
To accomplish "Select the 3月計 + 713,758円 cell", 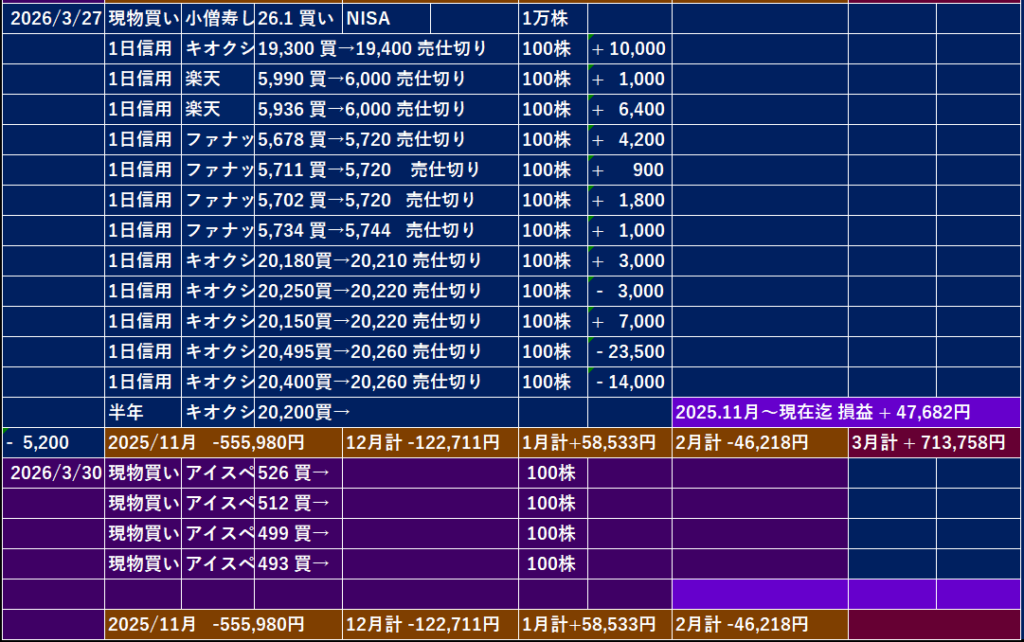I will 934,443.
